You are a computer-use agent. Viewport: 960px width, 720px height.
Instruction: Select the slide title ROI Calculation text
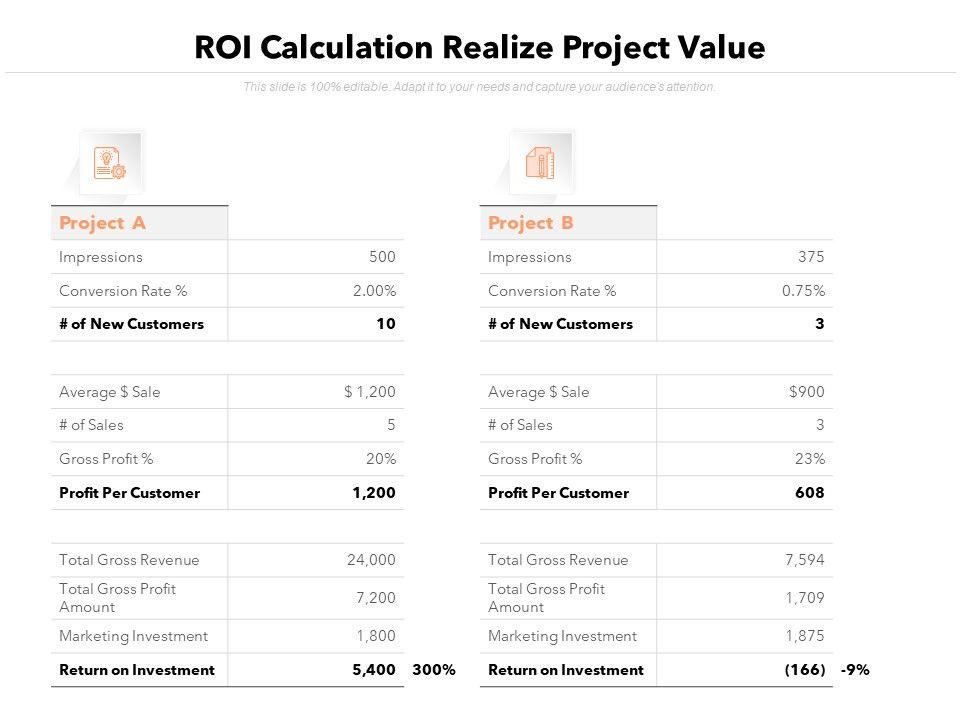click(x=480, y=47)
